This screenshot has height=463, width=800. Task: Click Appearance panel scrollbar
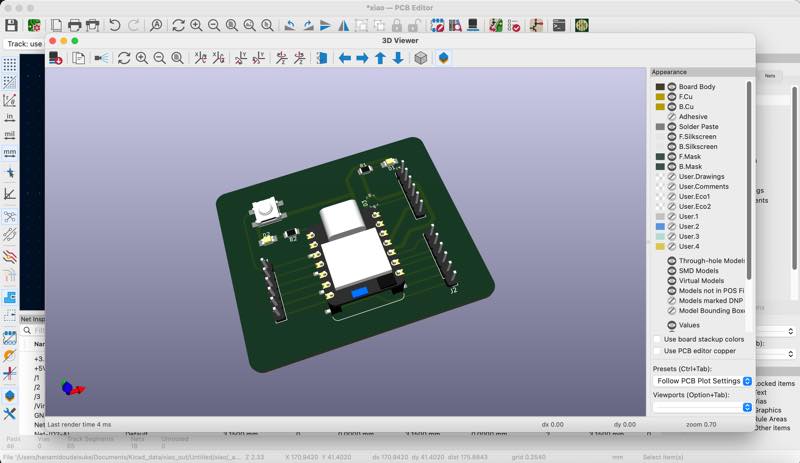click(x=749, y=180)
